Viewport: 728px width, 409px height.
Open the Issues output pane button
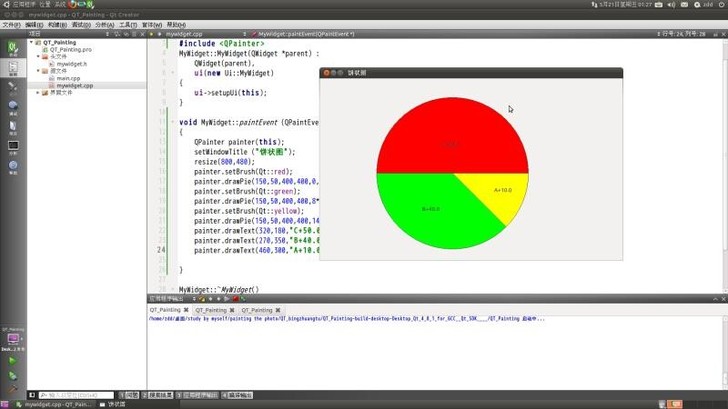129,395
